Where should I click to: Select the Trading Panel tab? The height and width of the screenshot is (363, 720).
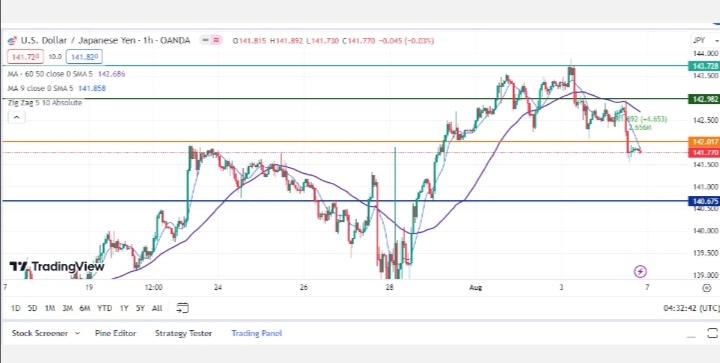pyautogui.click(x=257, y=333)
